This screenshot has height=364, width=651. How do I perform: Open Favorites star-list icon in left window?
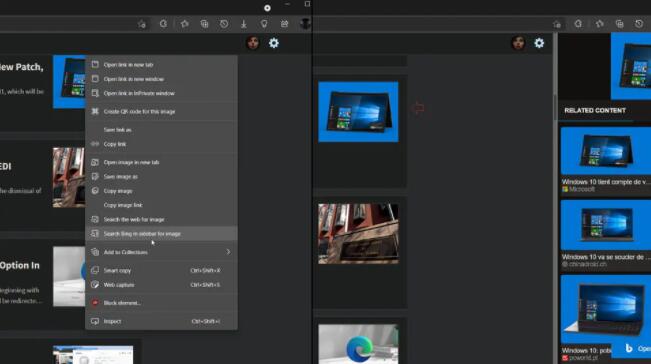click(185, 24)
